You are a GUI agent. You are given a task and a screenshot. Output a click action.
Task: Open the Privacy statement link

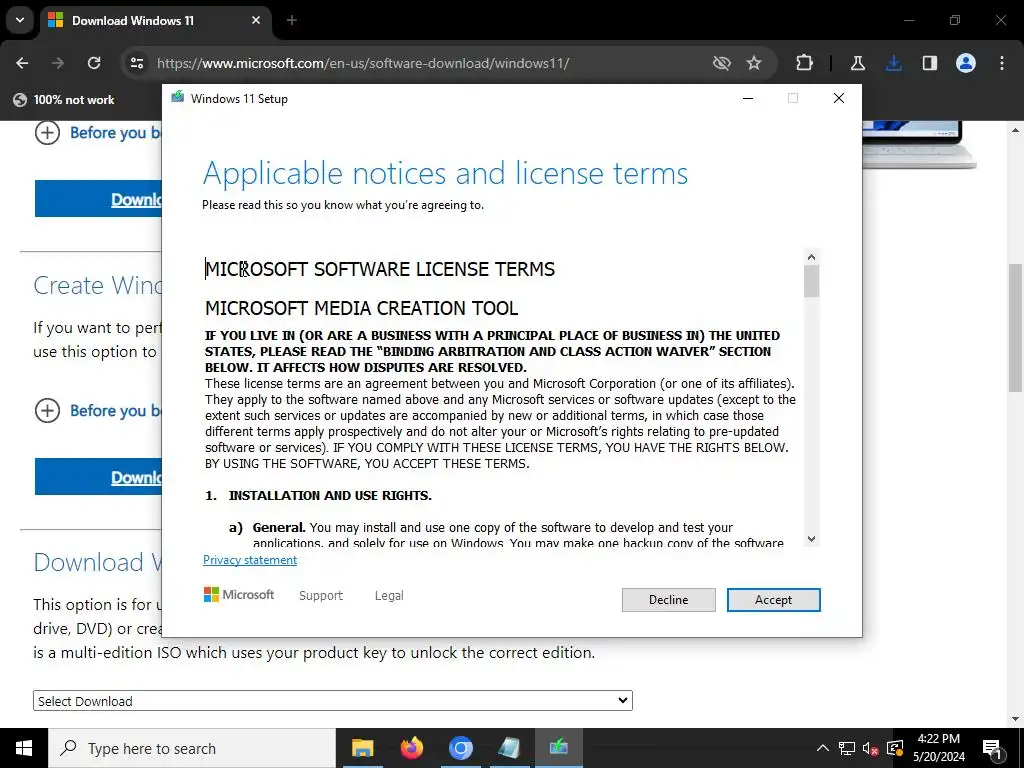point(249,560)
